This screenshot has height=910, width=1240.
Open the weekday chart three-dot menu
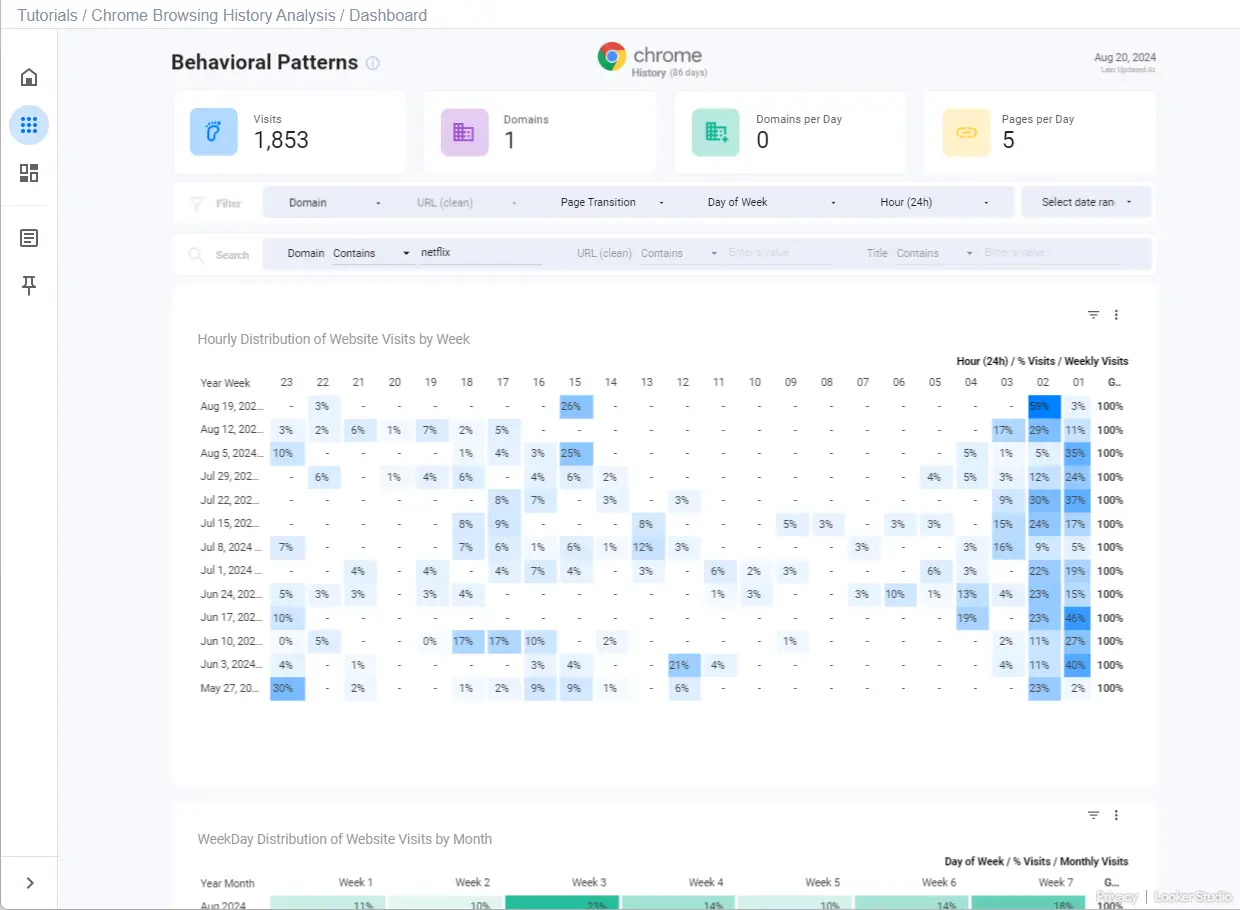pyautogui.click(x=1116, y=815)
